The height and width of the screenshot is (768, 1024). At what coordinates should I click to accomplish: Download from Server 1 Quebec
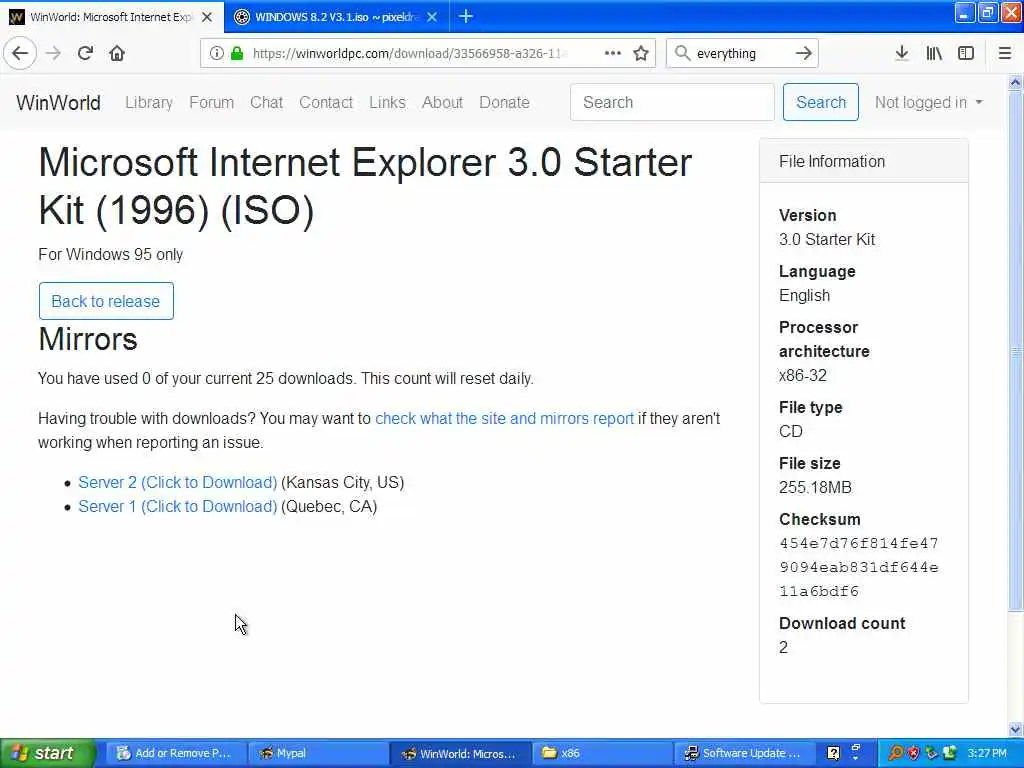click(x=178, y=507)
